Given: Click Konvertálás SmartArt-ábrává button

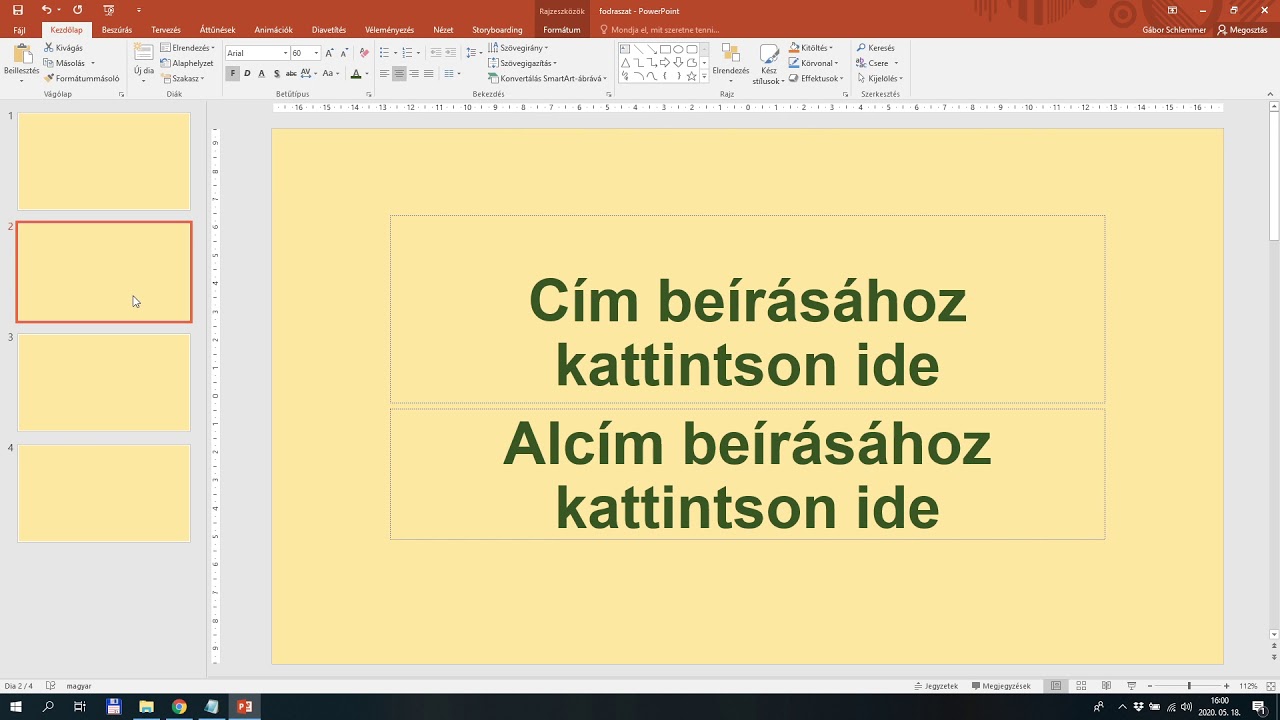Looking at the screenshot, I should pyautogui.click(x=545, y=78).
